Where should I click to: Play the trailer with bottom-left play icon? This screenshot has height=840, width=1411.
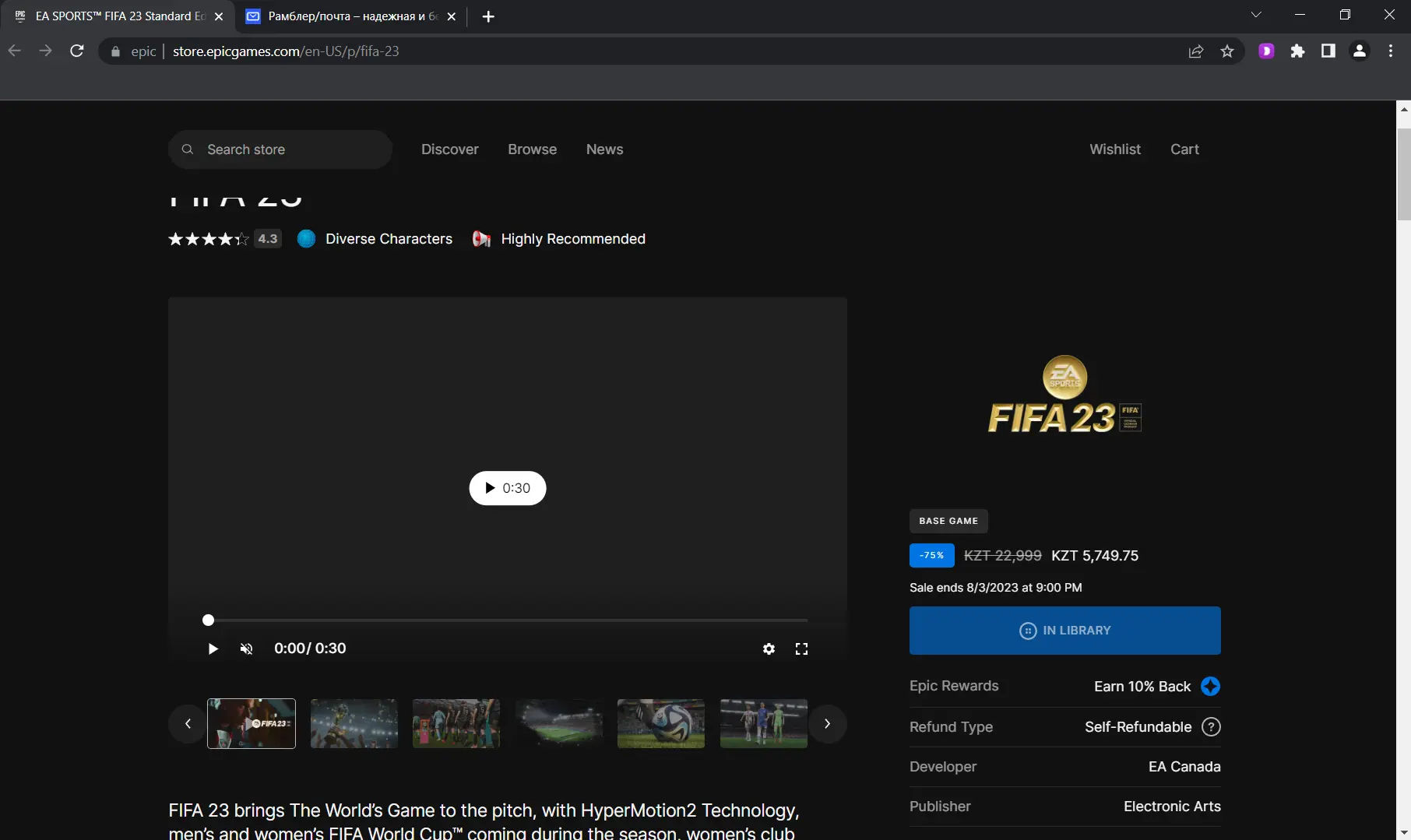point(213,648)
